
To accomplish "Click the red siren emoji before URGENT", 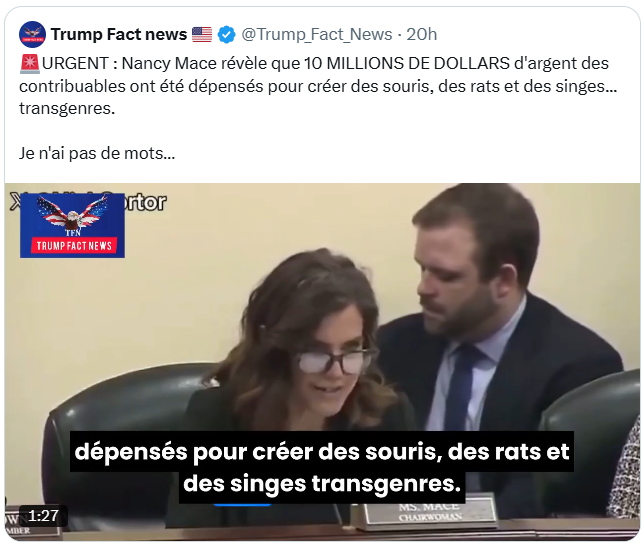I will pyautogui.click(x=30, y=64).
